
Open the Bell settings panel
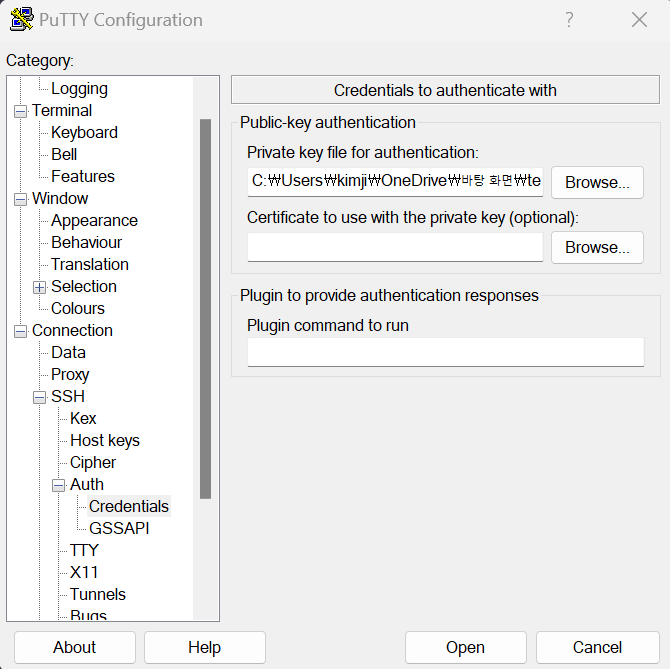pyautogui.click(x=64, y=155)
